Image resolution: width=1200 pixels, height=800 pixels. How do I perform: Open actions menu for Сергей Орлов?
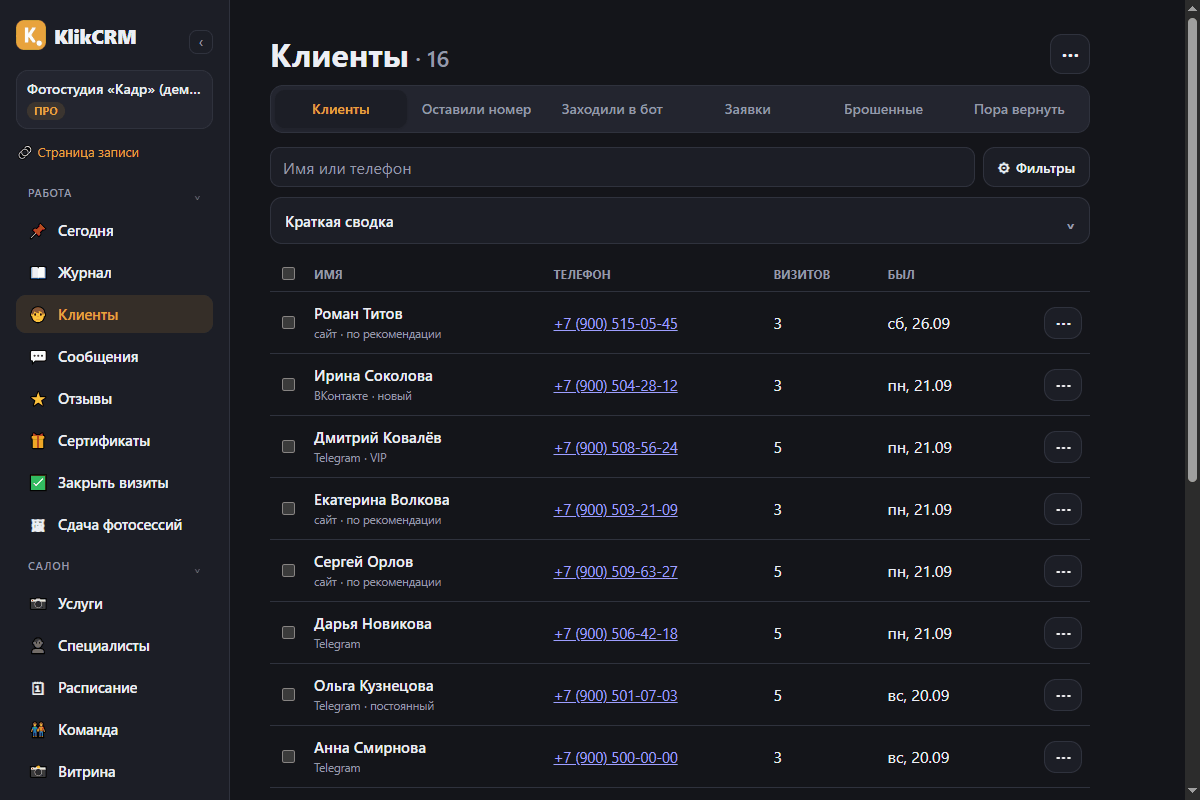[x=1063, y=572]
